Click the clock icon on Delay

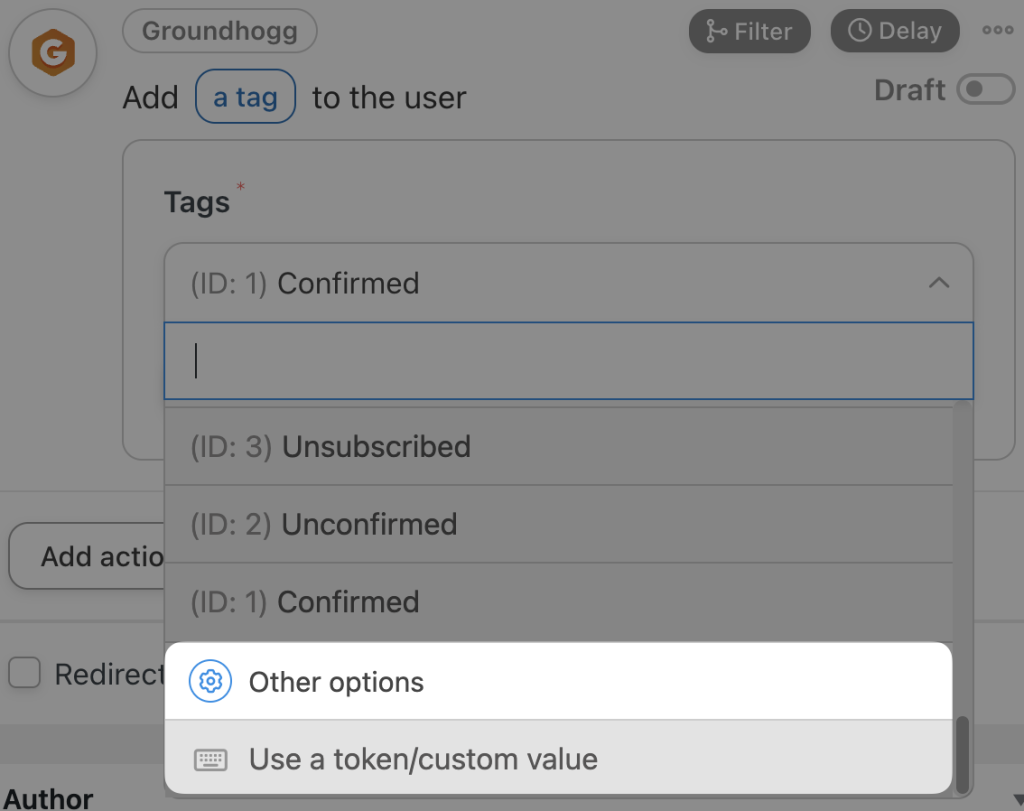coord(861,30)
